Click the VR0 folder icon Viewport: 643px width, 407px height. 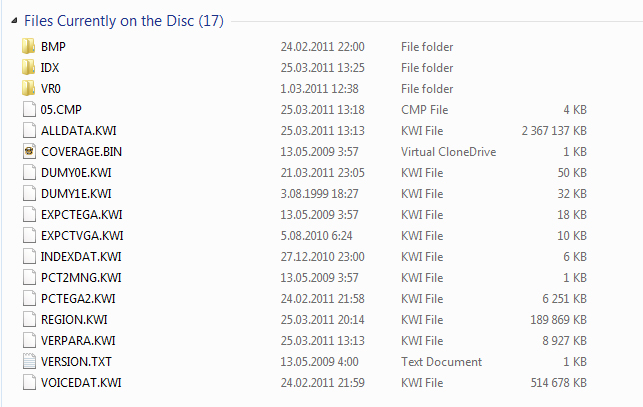point(27,88)
